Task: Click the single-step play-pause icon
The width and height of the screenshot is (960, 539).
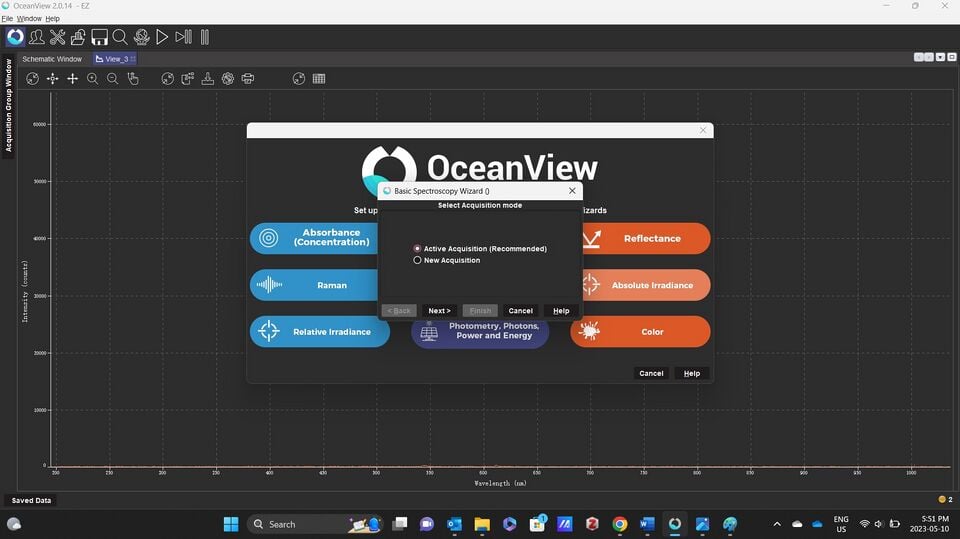Action: click(x=183, y=37)
